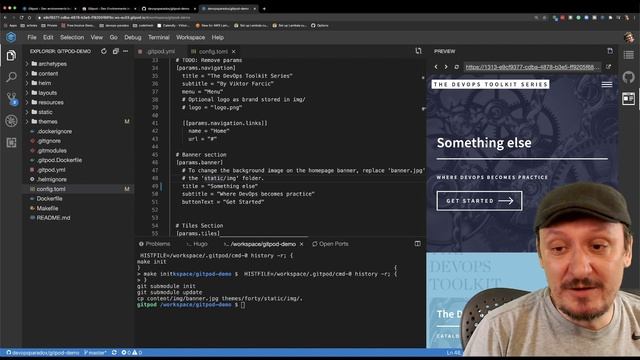Click The DevOps Toolkit Series site title
This screenshot has height=360, width=640.
click(490, 84)
